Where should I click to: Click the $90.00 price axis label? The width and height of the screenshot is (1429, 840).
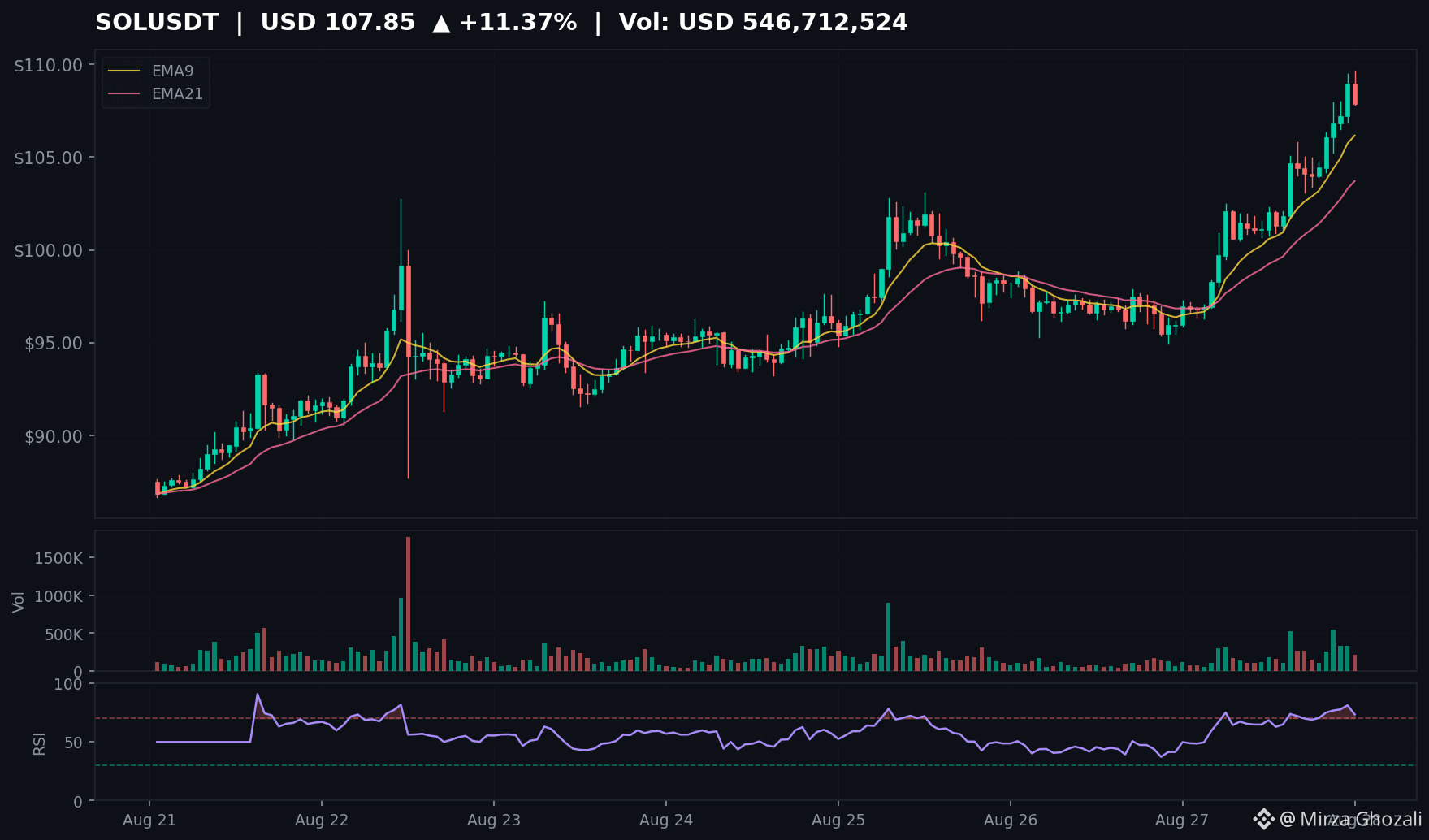click(54, 437)
